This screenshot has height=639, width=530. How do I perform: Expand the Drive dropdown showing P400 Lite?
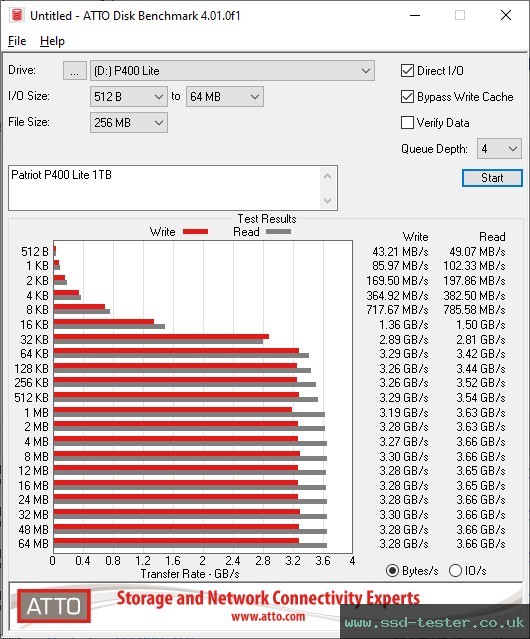[x=232, y=71]
